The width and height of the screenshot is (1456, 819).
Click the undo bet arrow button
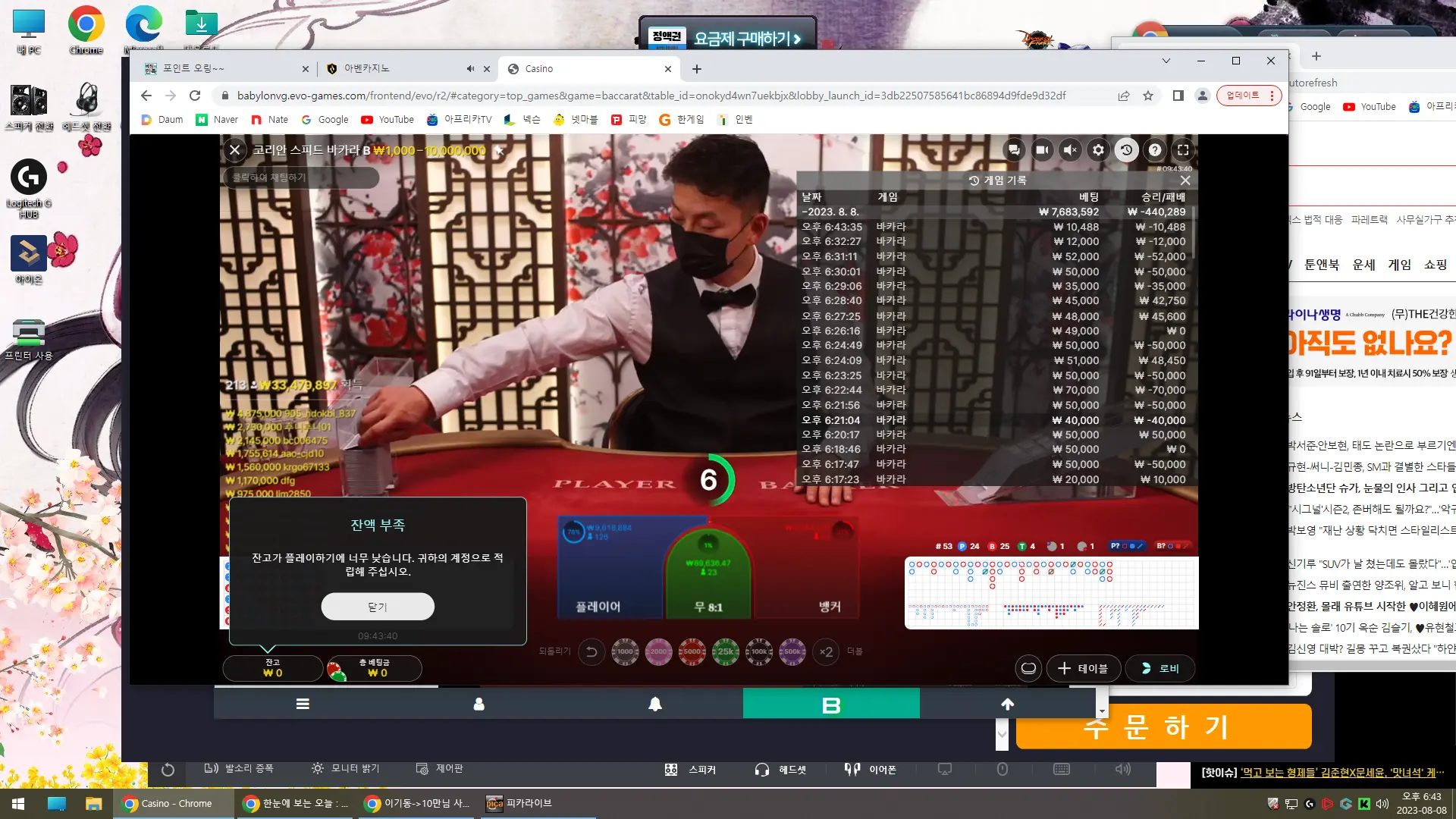591,651
